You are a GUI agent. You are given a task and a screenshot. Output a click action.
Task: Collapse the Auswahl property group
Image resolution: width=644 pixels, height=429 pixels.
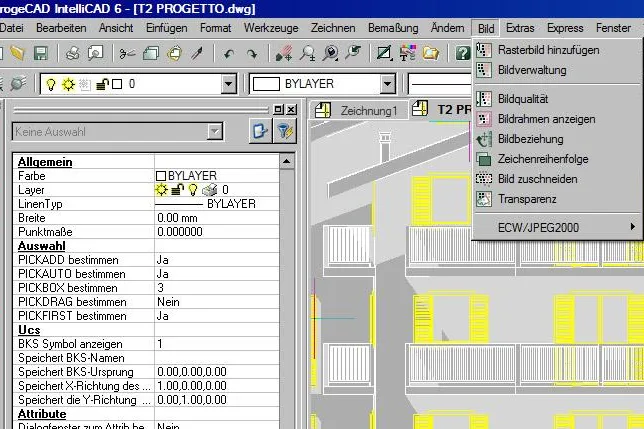tap(41, 246)
